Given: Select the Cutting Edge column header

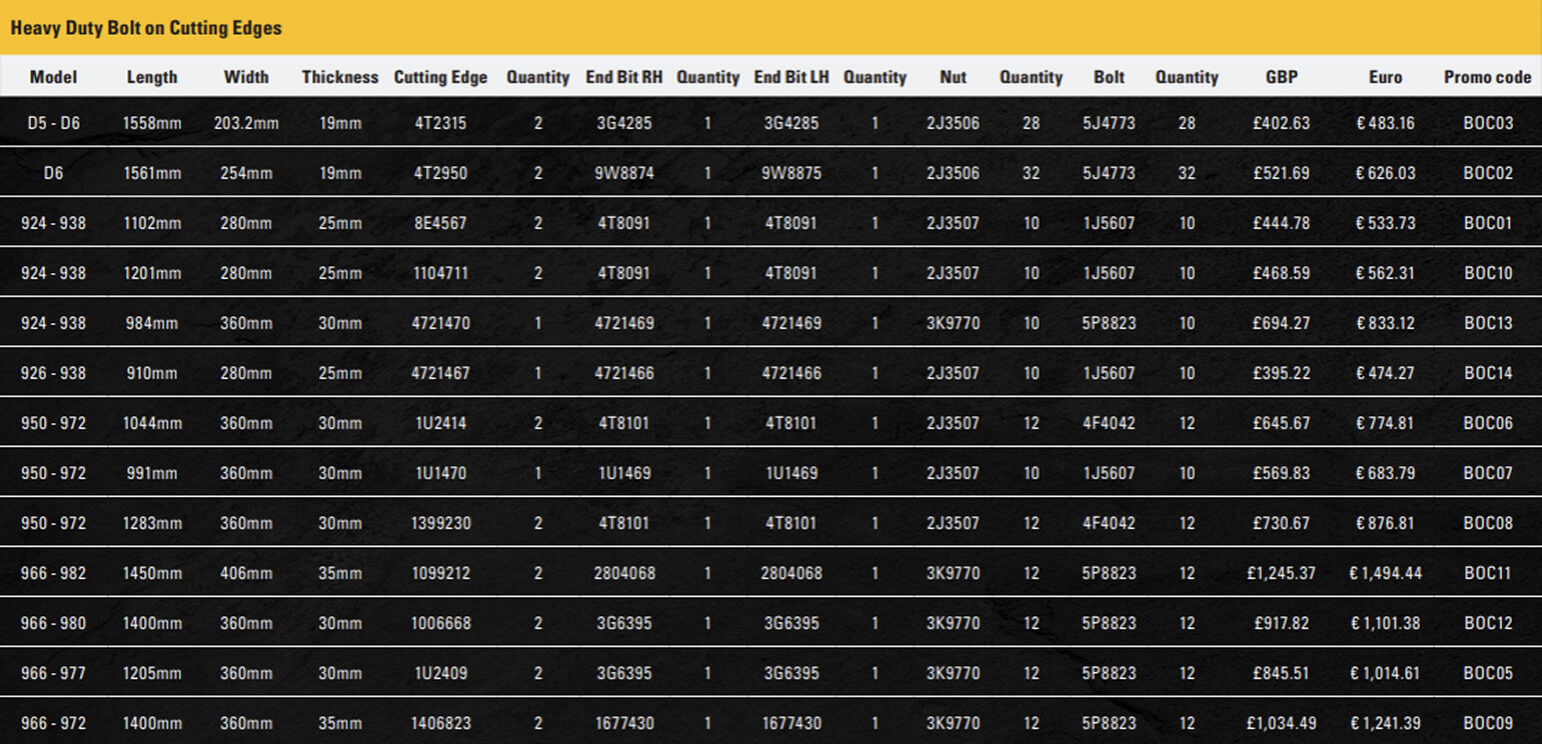Looking at the screenshot, I should [x=440, y=77].
